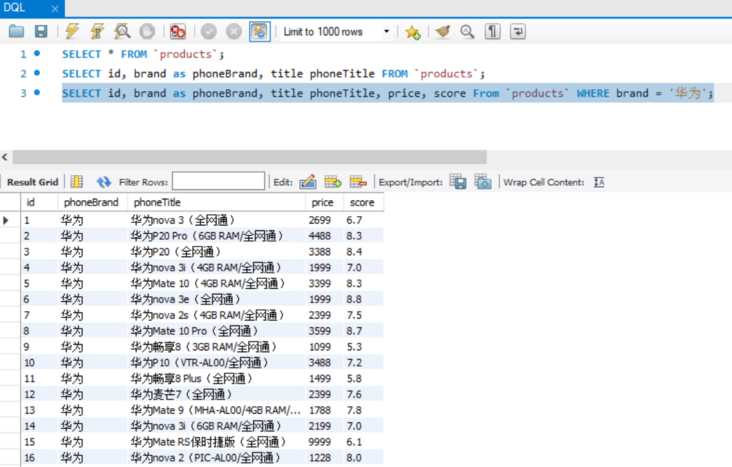732x467 pixels.
Task: Run the Explain (magnifier lightning) icon
Action: coord(122,32)
